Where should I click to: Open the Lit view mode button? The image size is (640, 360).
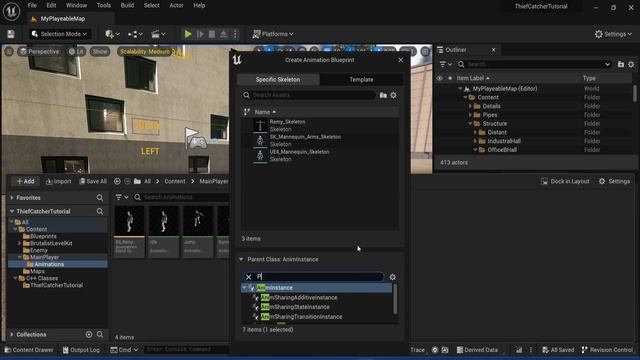pos(76,51)
